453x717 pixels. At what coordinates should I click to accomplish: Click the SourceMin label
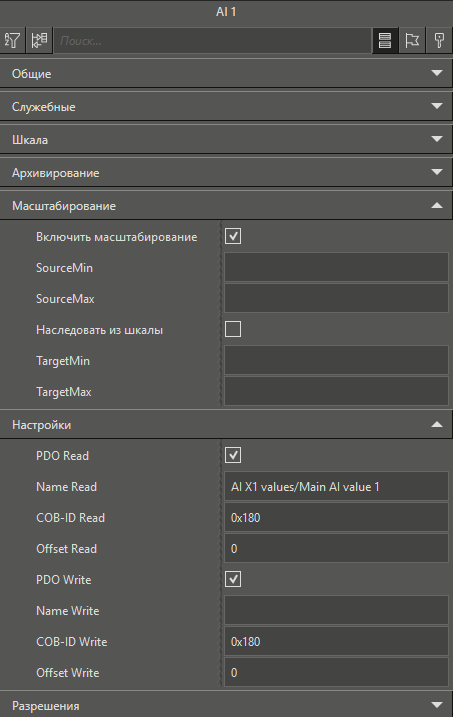pos(64,268)
